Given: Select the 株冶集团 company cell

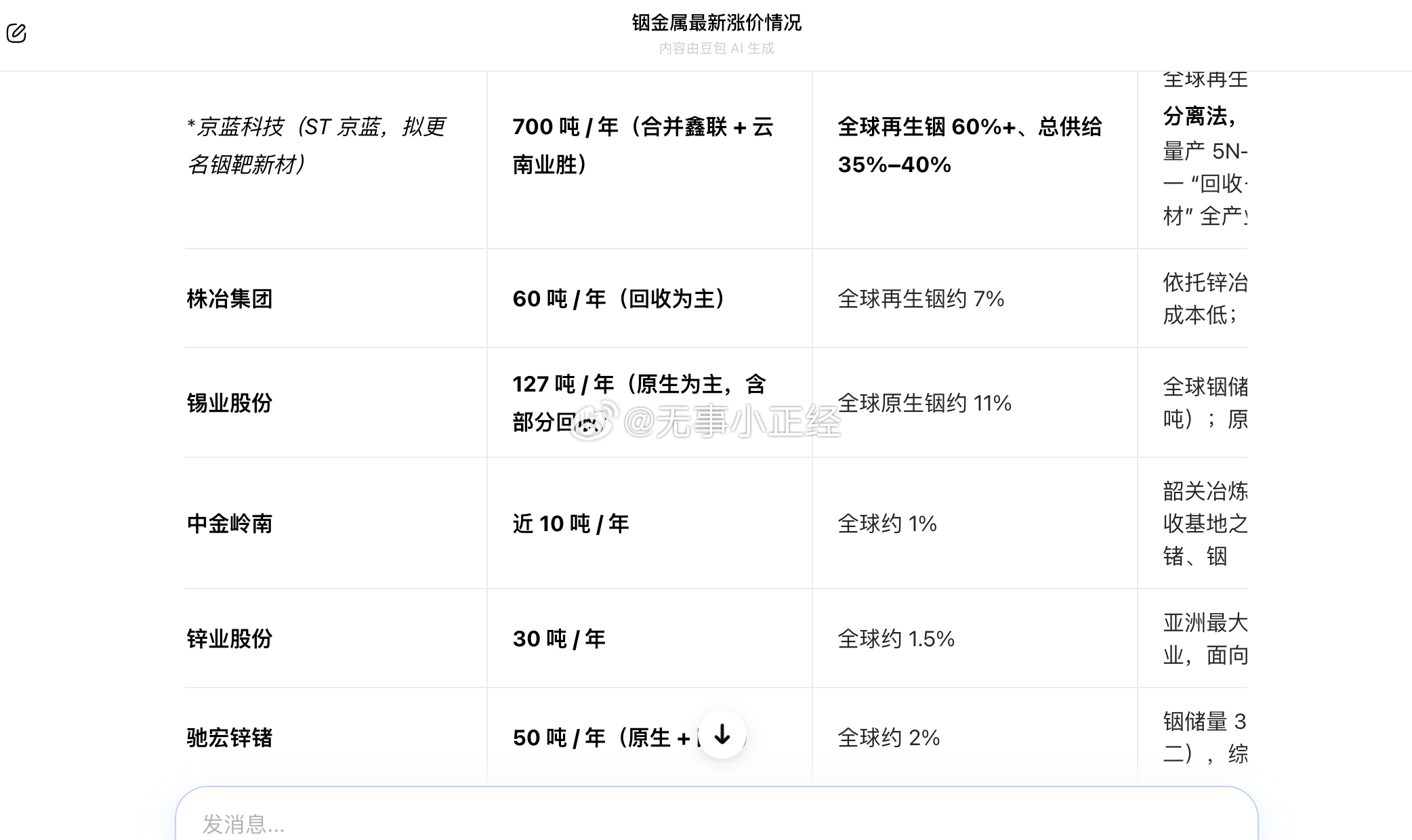Looking at the screenshot, I should click(x=228, y=299).
